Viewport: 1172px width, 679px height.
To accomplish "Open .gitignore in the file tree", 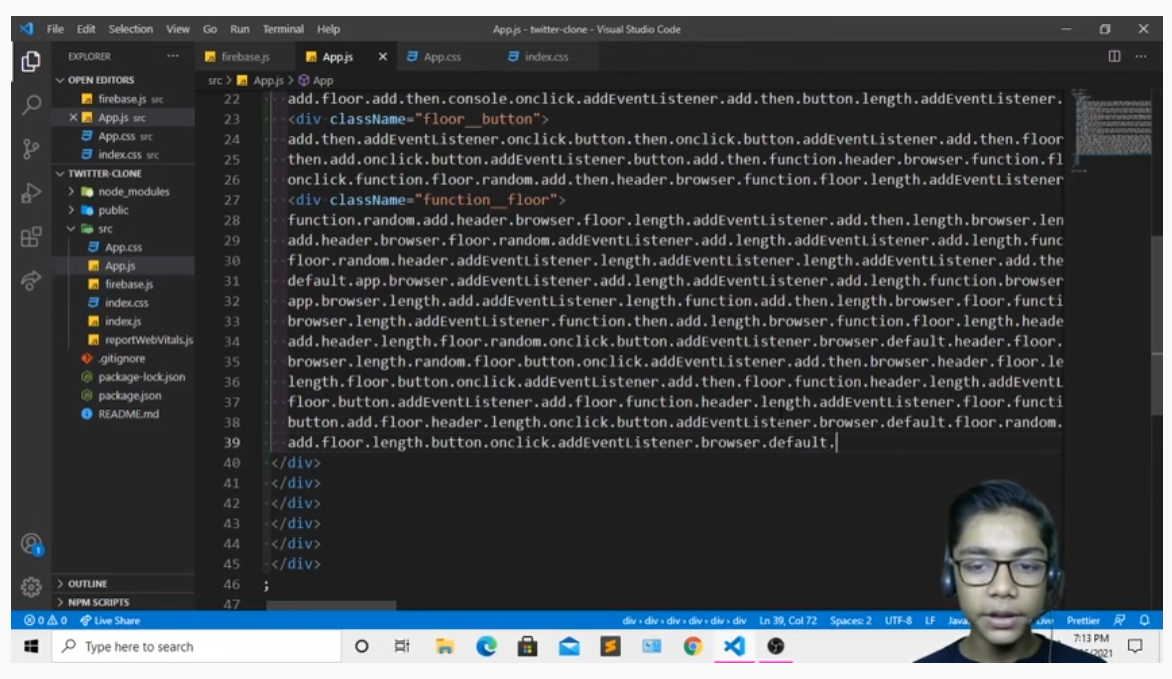I will [x=123, y=358].
